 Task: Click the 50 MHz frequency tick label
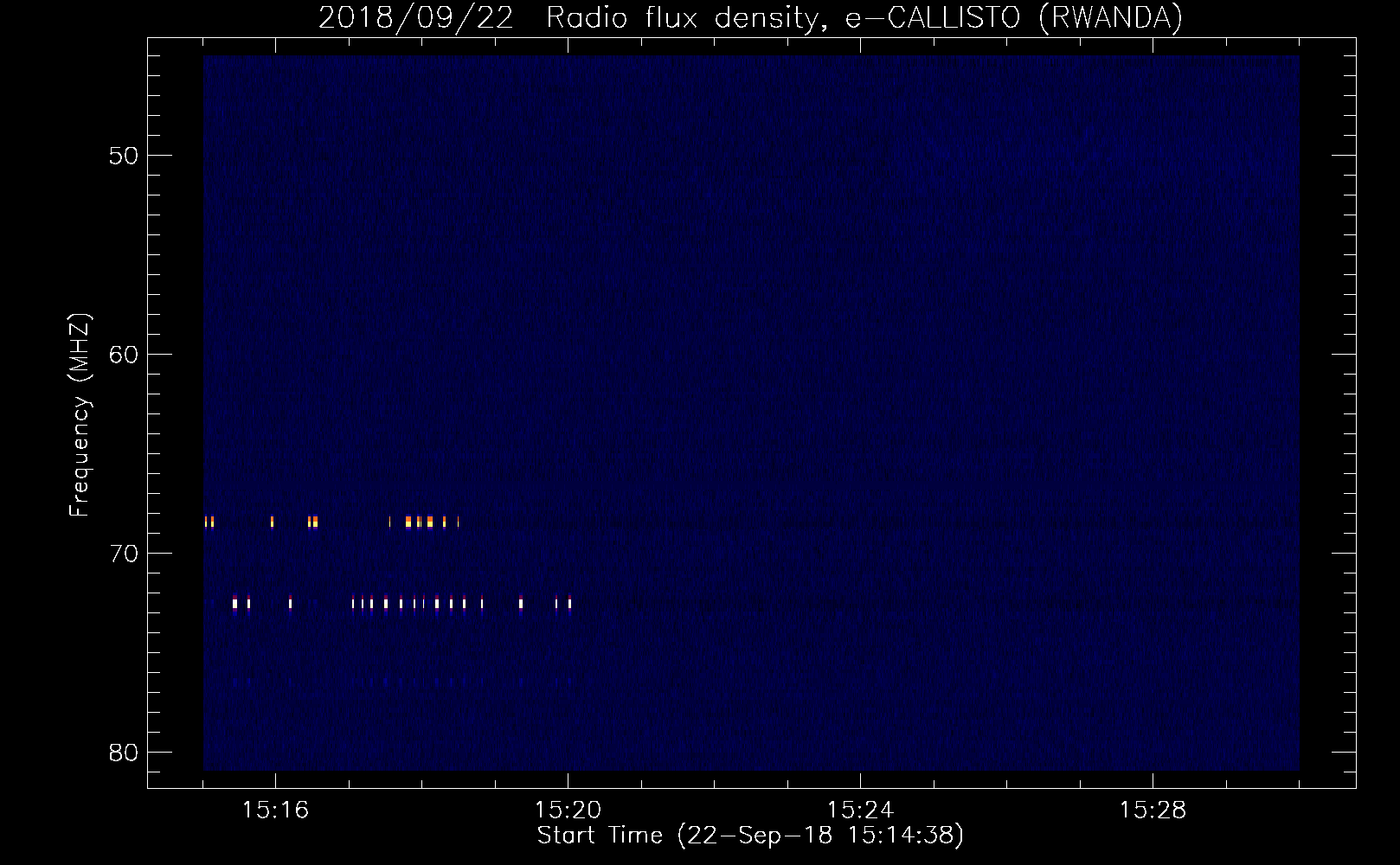(124, 156)
